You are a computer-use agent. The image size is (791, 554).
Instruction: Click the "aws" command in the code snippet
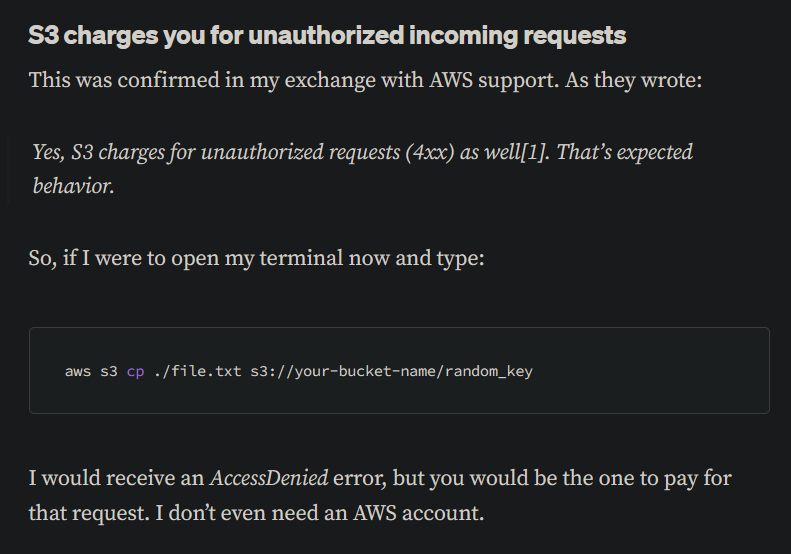click(x=78, y=371)
